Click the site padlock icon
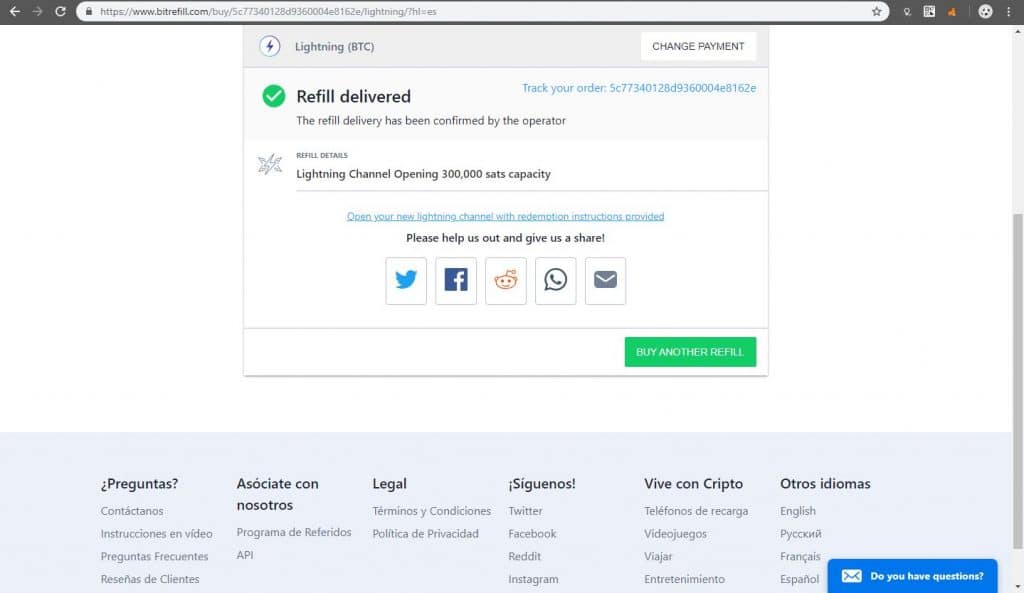 coord(88,11)
